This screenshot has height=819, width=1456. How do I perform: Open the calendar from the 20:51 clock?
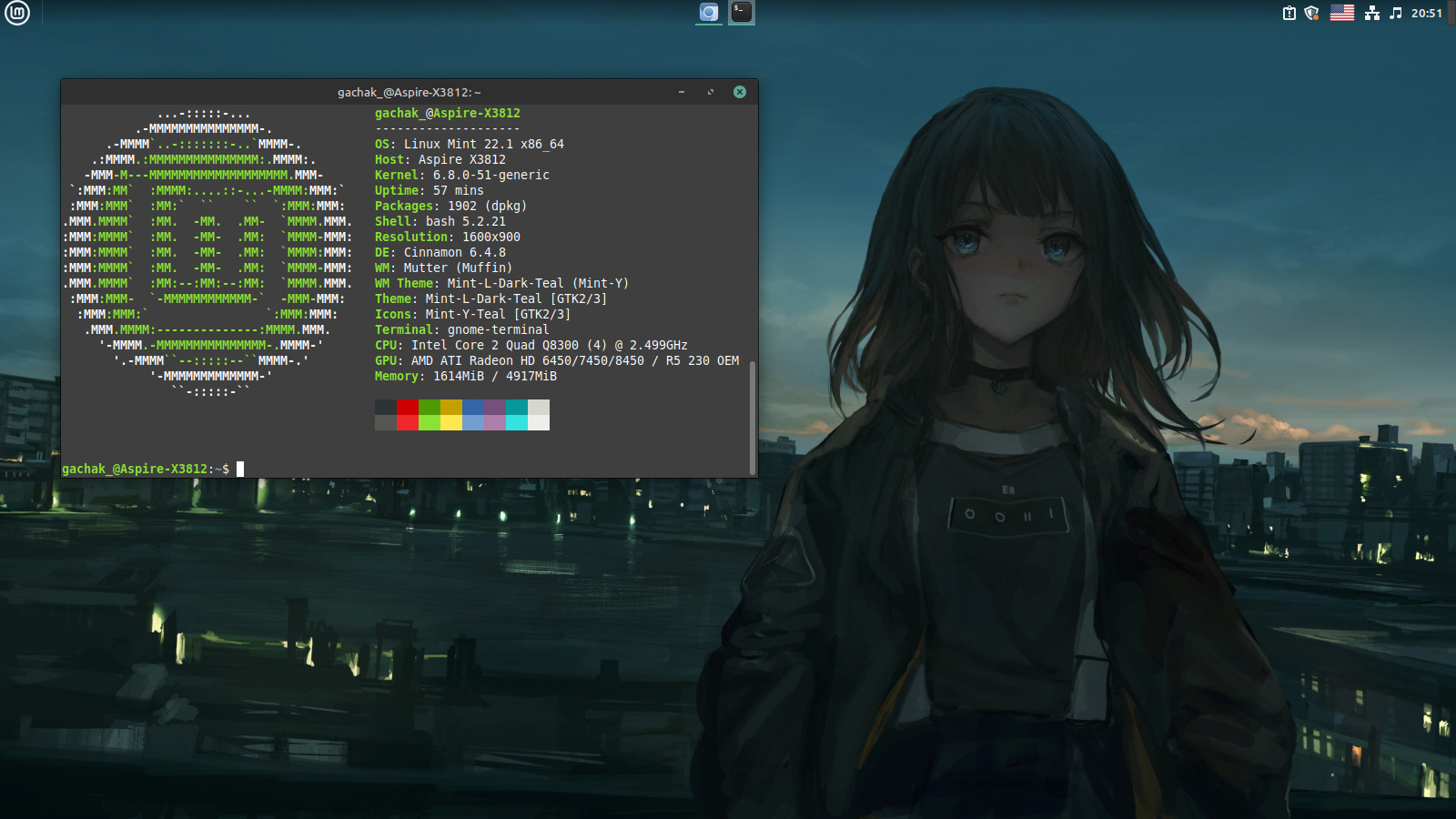[1426, 13]
